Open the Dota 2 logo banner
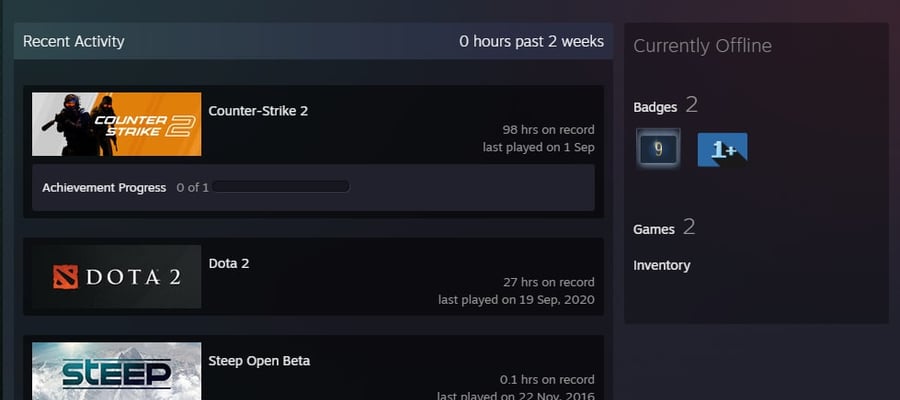The height and width of the screenshot is (400, 900). 117,277
